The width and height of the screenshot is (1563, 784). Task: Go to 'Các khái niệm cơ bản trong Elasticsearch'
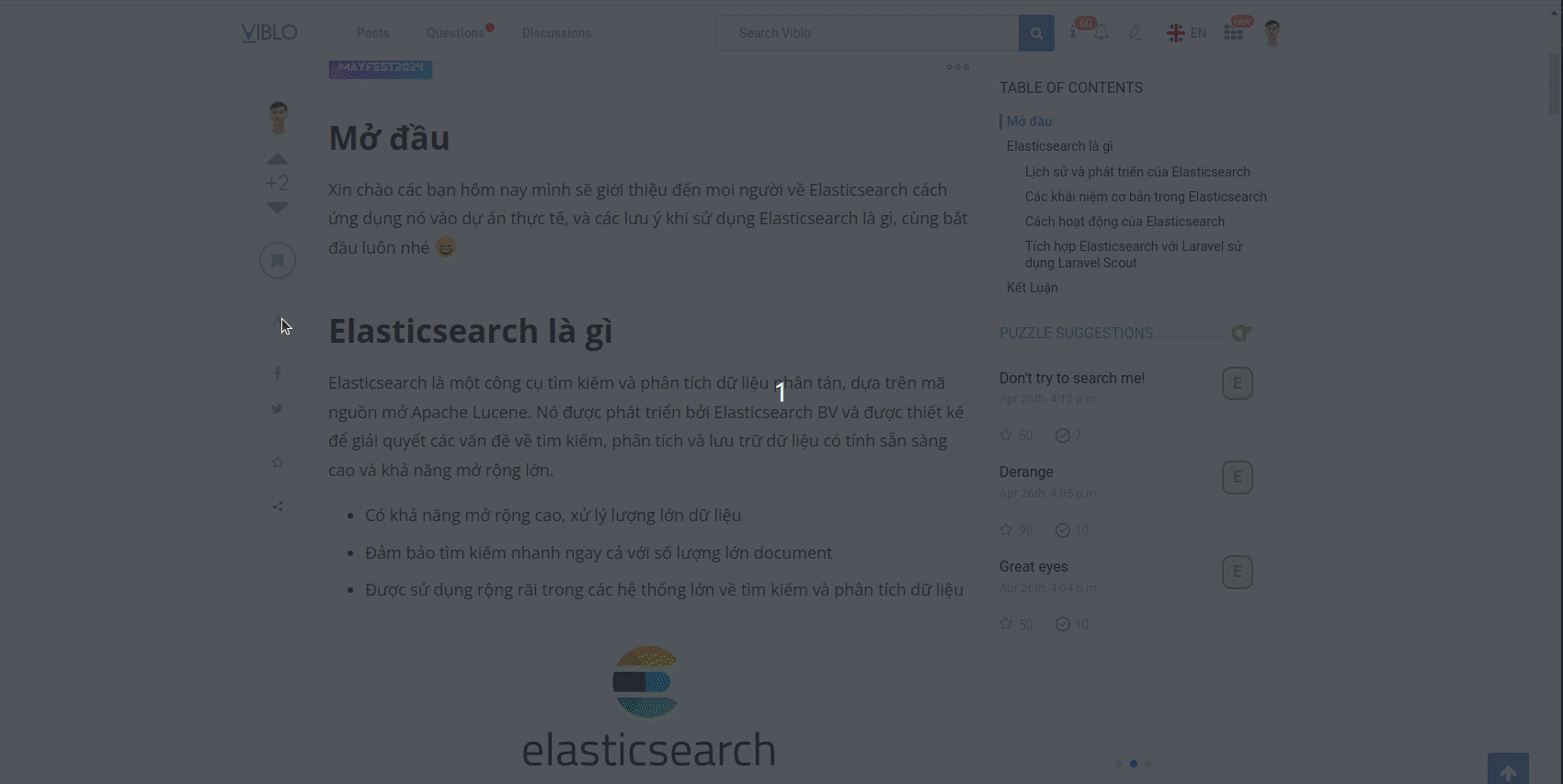pyautogui.click(x=1146, y=197)
